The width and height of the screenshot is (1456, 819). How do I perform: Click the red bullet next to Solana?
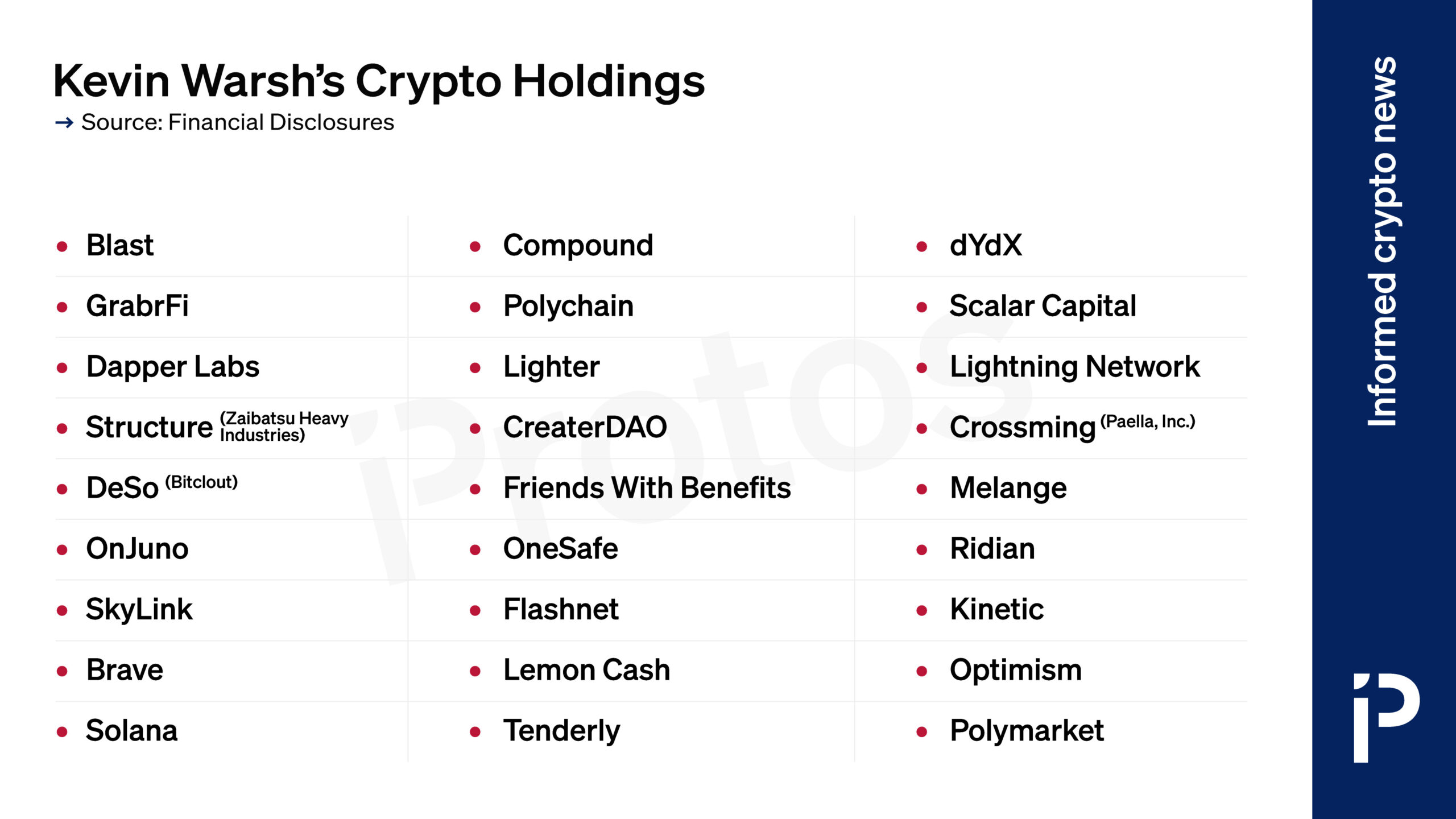tap(62, 732)
